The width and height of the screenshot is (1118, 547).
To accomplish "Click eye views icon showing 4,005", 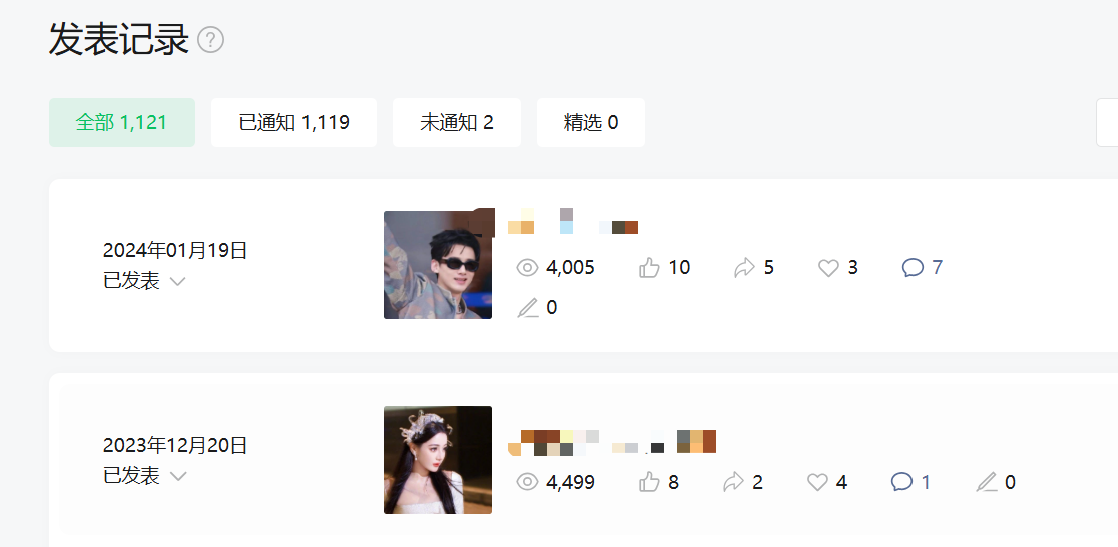I will (527, 268).
